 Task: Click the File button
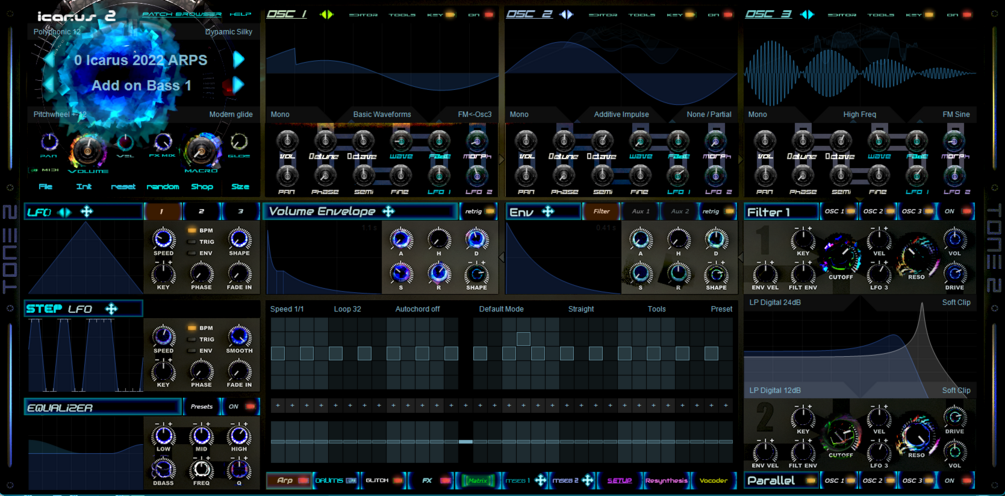click(x=46, y=187)
